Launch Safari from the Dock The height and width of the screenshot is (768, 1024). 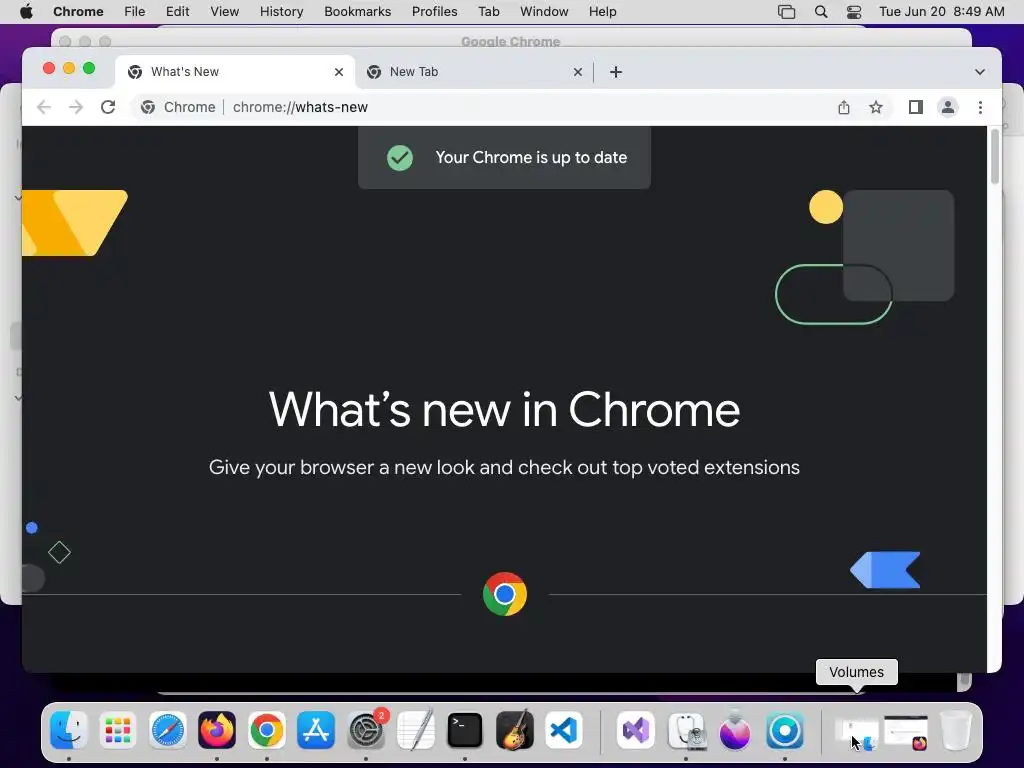click(168, 730)
